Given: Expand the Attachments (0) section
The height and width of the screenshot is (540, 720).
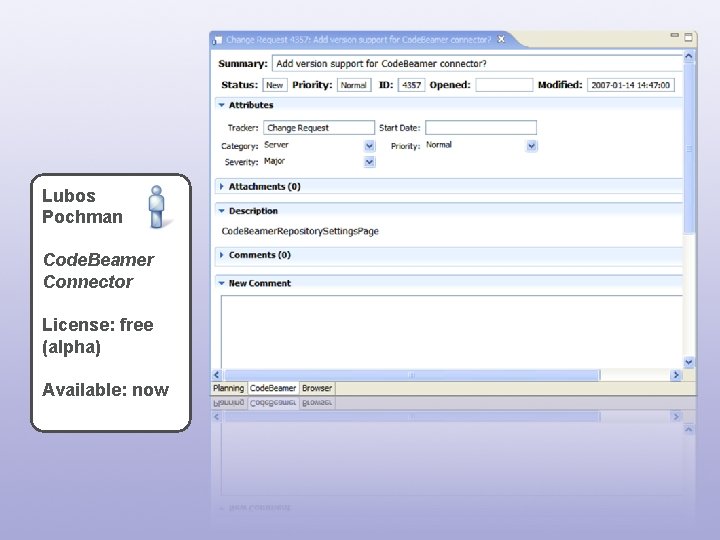Looking at the screenshot, I should pyautogui.click(x=222, y=186).
